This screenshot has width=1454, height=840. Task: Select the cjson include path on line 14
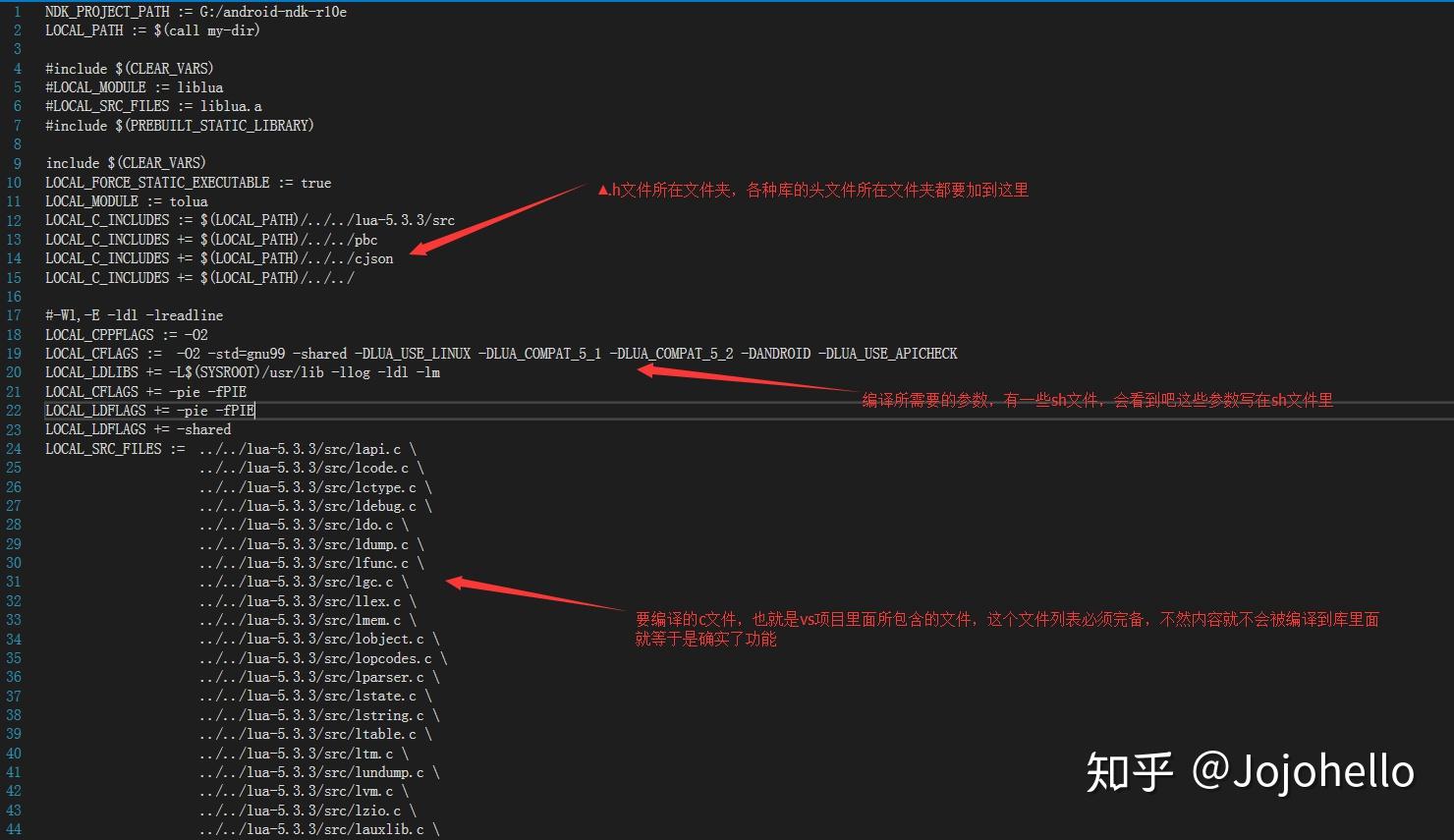(x=218, y=258)
